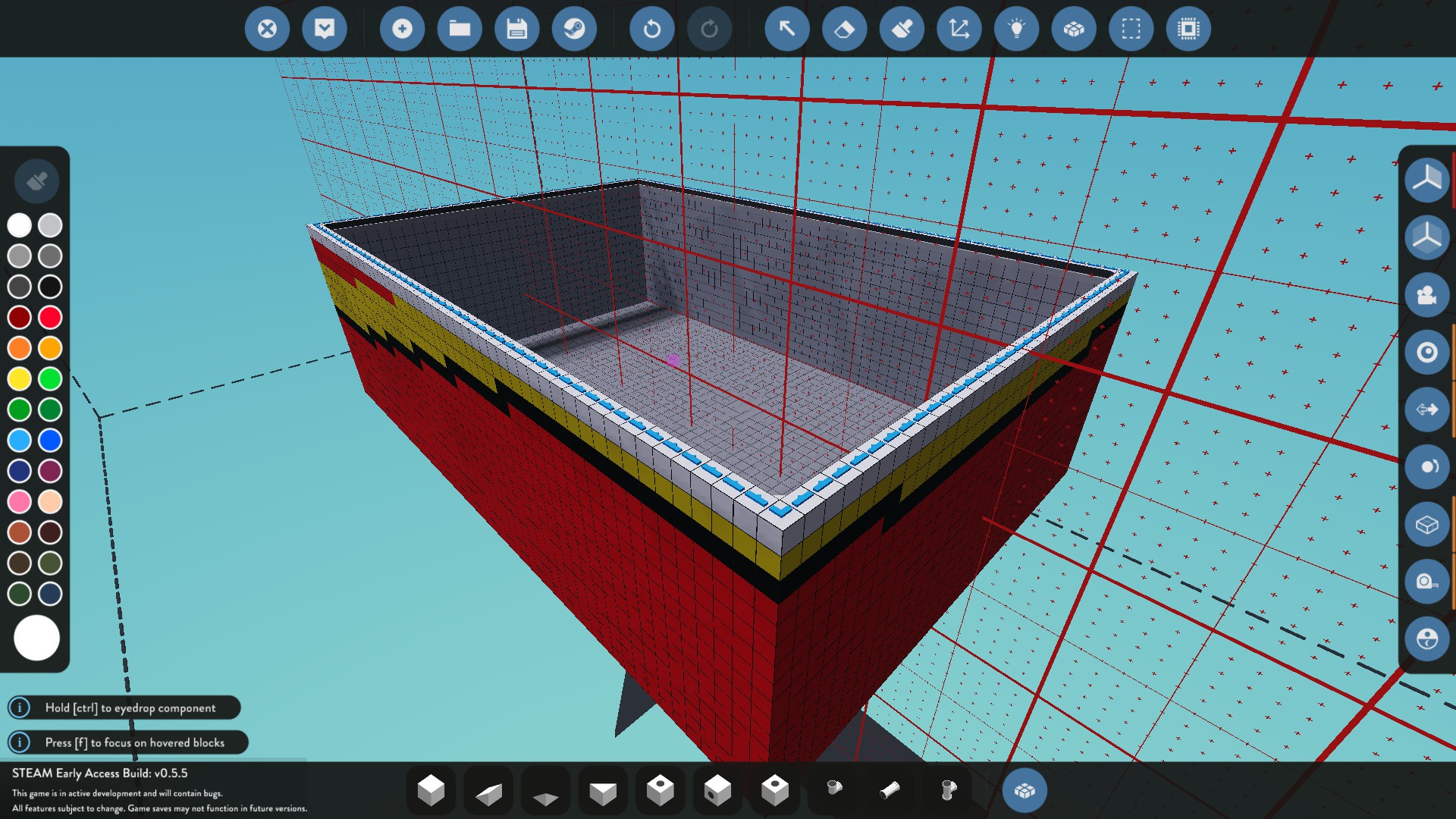The height and width of the screenshot is (819, 1456).
Task: Open the tape measure tool
Action: [x=1426, y=582]
